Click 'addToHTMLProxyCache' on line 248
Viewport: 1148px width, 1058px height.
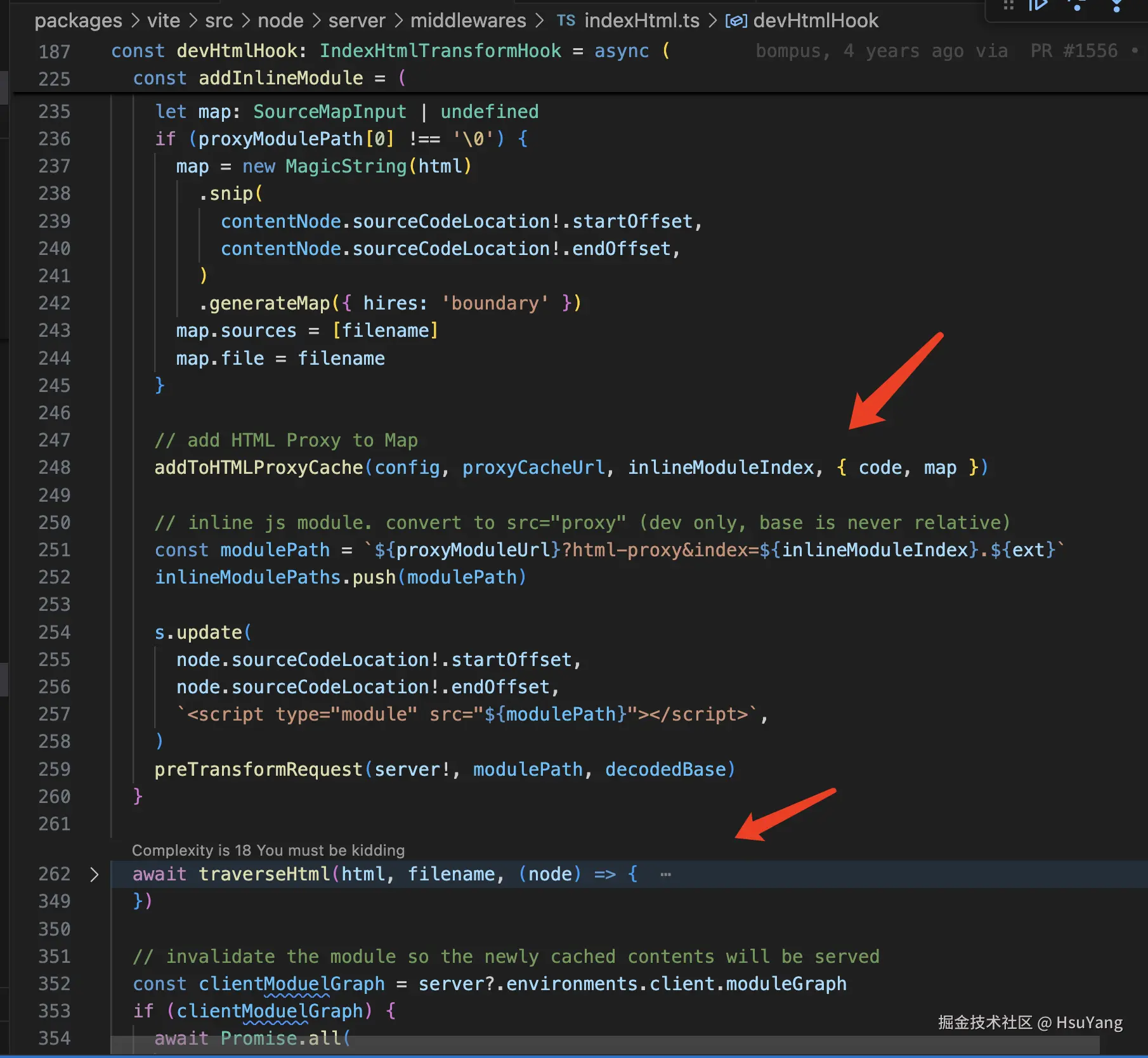click(259, 467)
